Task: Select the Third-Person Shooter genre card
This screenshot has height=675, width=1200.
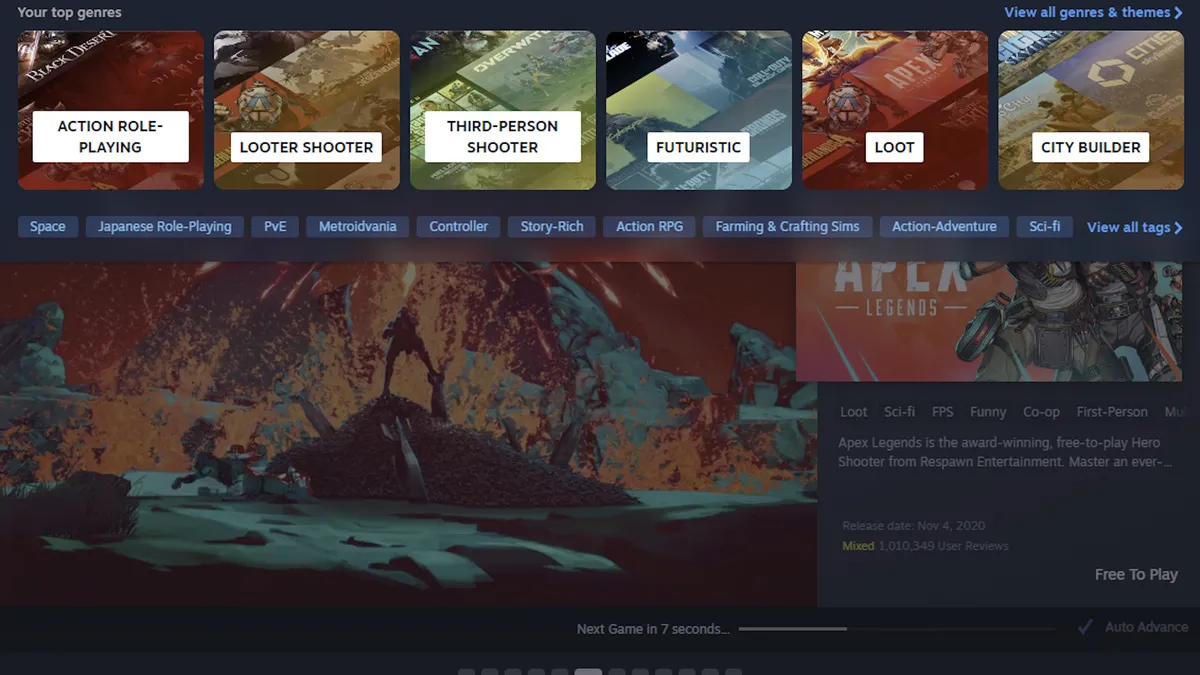Action: pyautogui.click(x=502, y=110)
